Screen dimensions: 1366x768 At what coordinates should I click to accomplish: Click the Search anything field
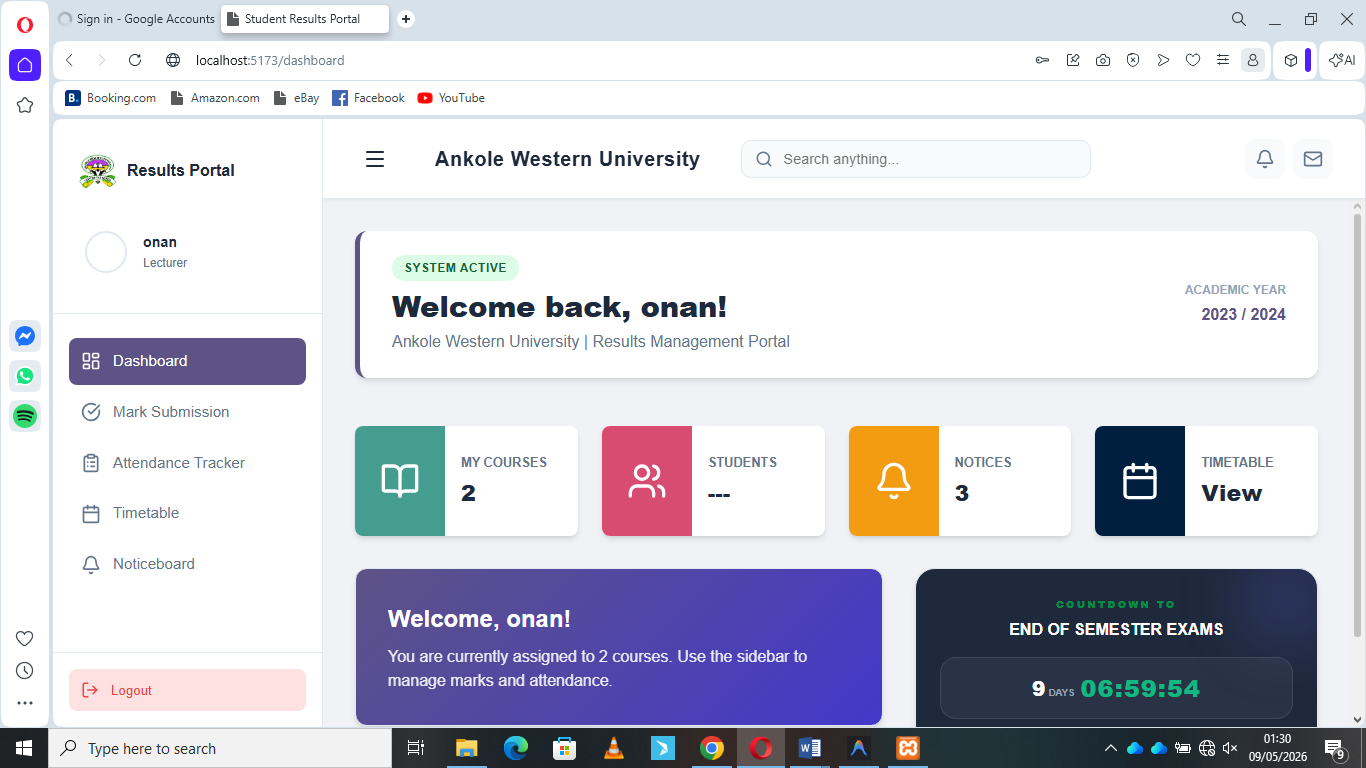pyautogui.click(x=916, y=159)
